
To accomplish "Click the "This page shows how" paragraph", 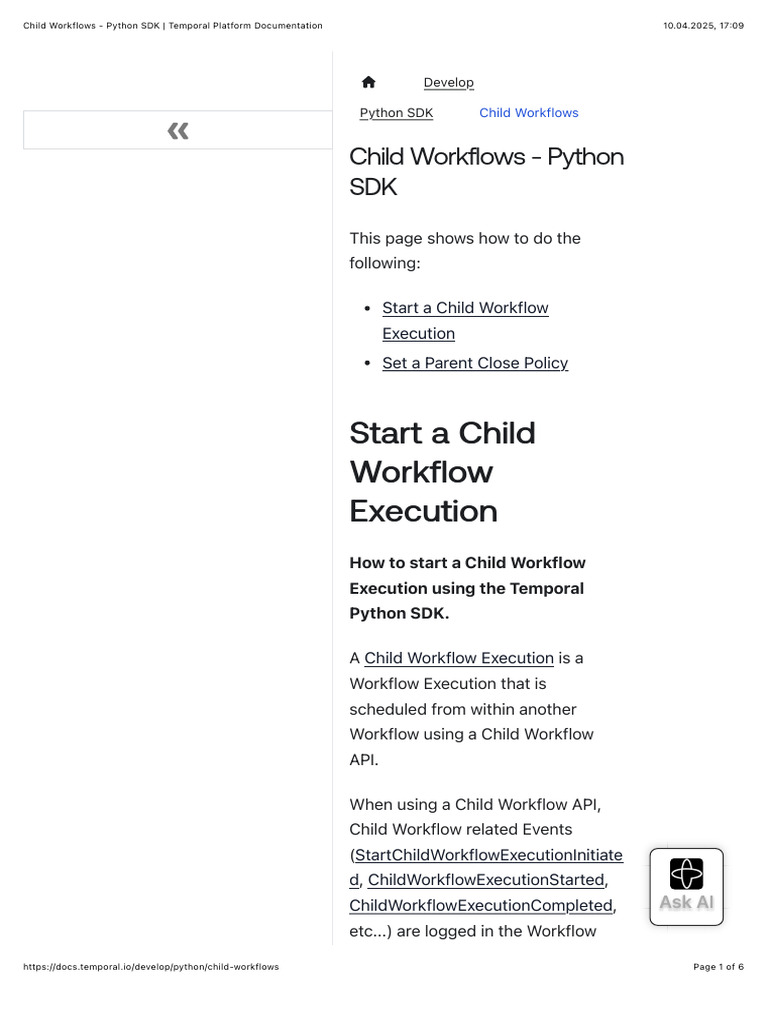I will 464,250.
